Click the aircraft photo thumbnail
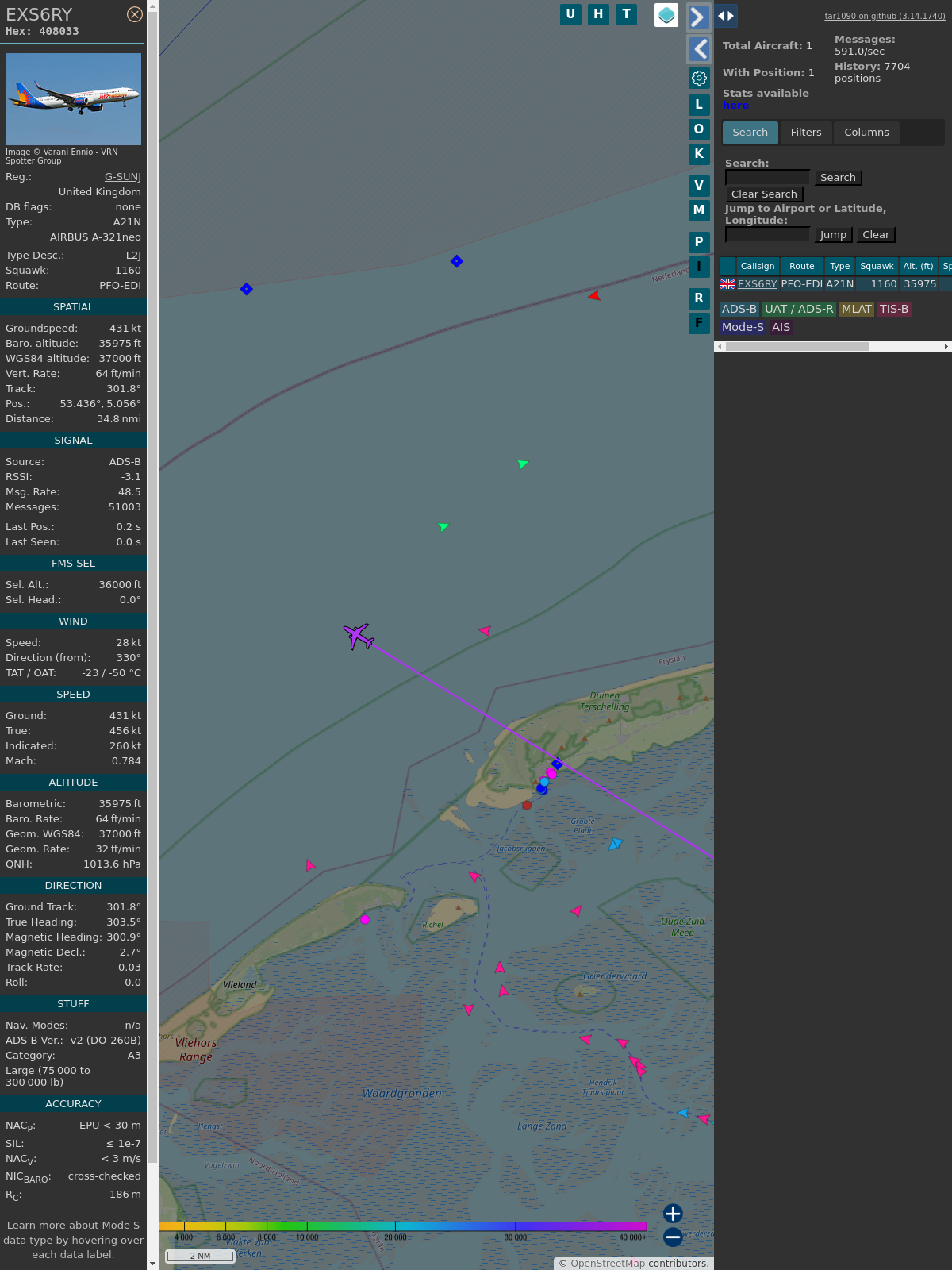 pyautogui.click(x=73, y=99)
